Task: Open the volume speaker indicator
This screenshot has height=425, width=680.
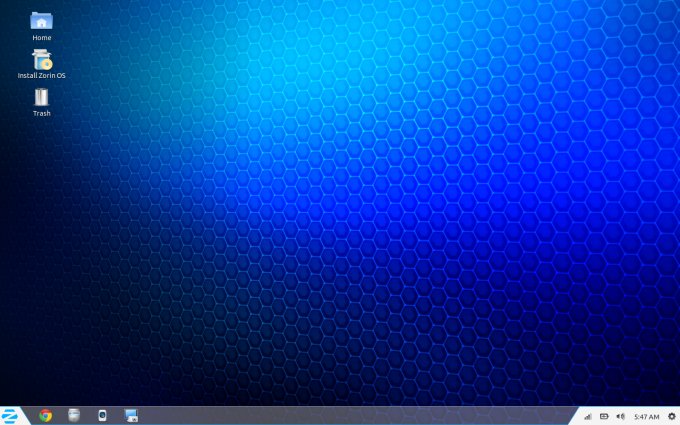Action: coord(621,416)
